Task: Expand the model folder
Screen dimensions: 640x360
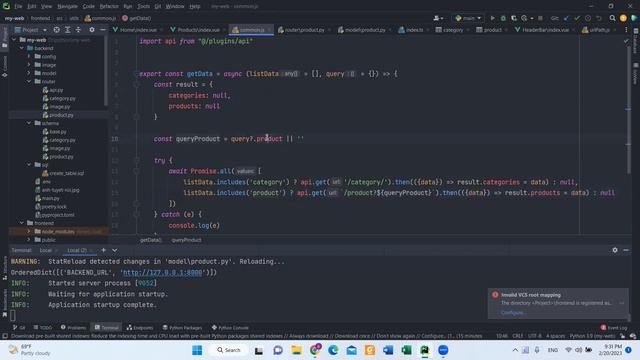Action: tap(29, 73)
